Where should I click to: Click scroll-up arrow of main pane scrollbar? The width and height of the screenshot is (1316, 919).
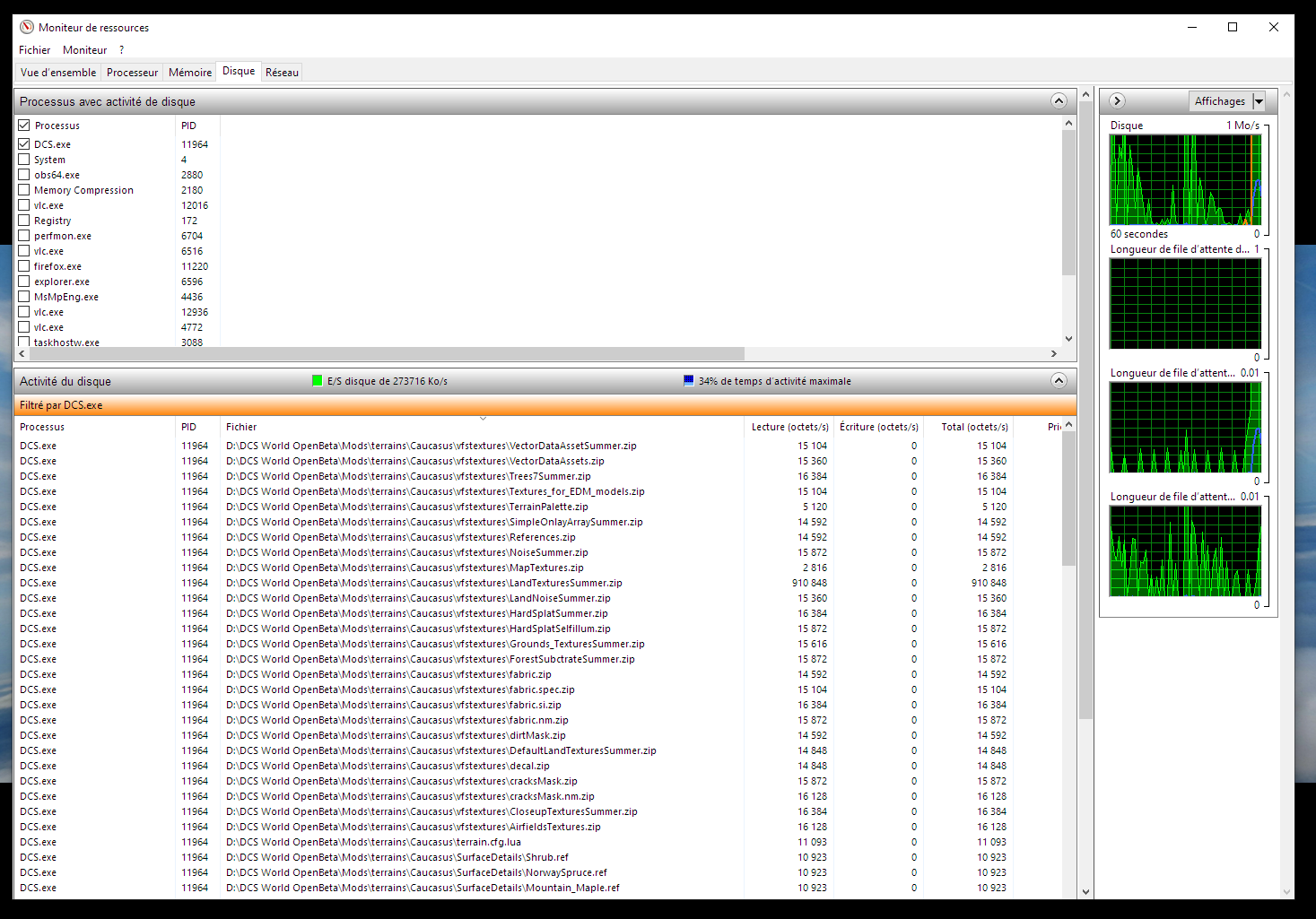pyautogui.click(x=1086, y=94)
